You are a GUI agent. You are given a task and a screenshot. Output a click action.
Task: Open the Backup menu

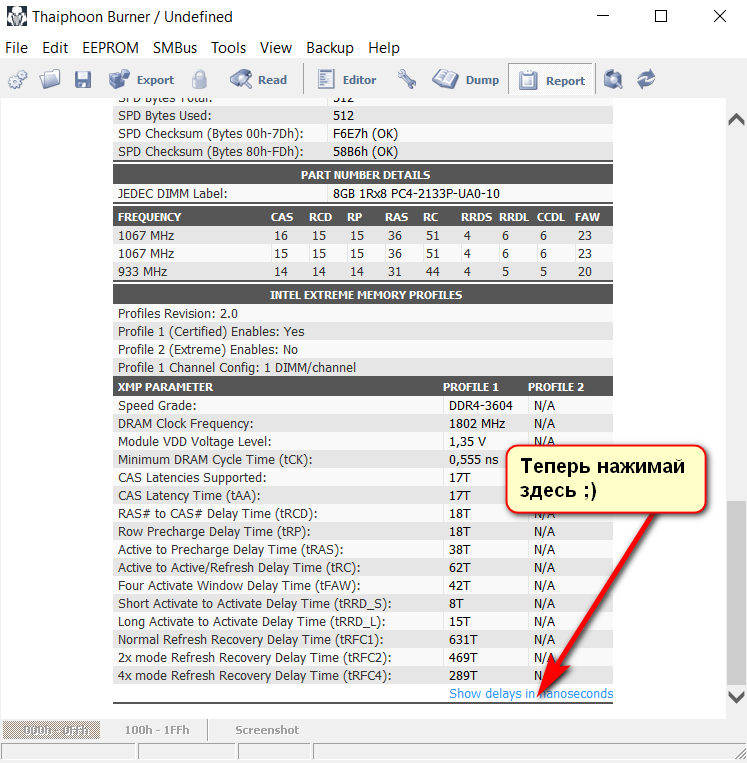point(330,48)
